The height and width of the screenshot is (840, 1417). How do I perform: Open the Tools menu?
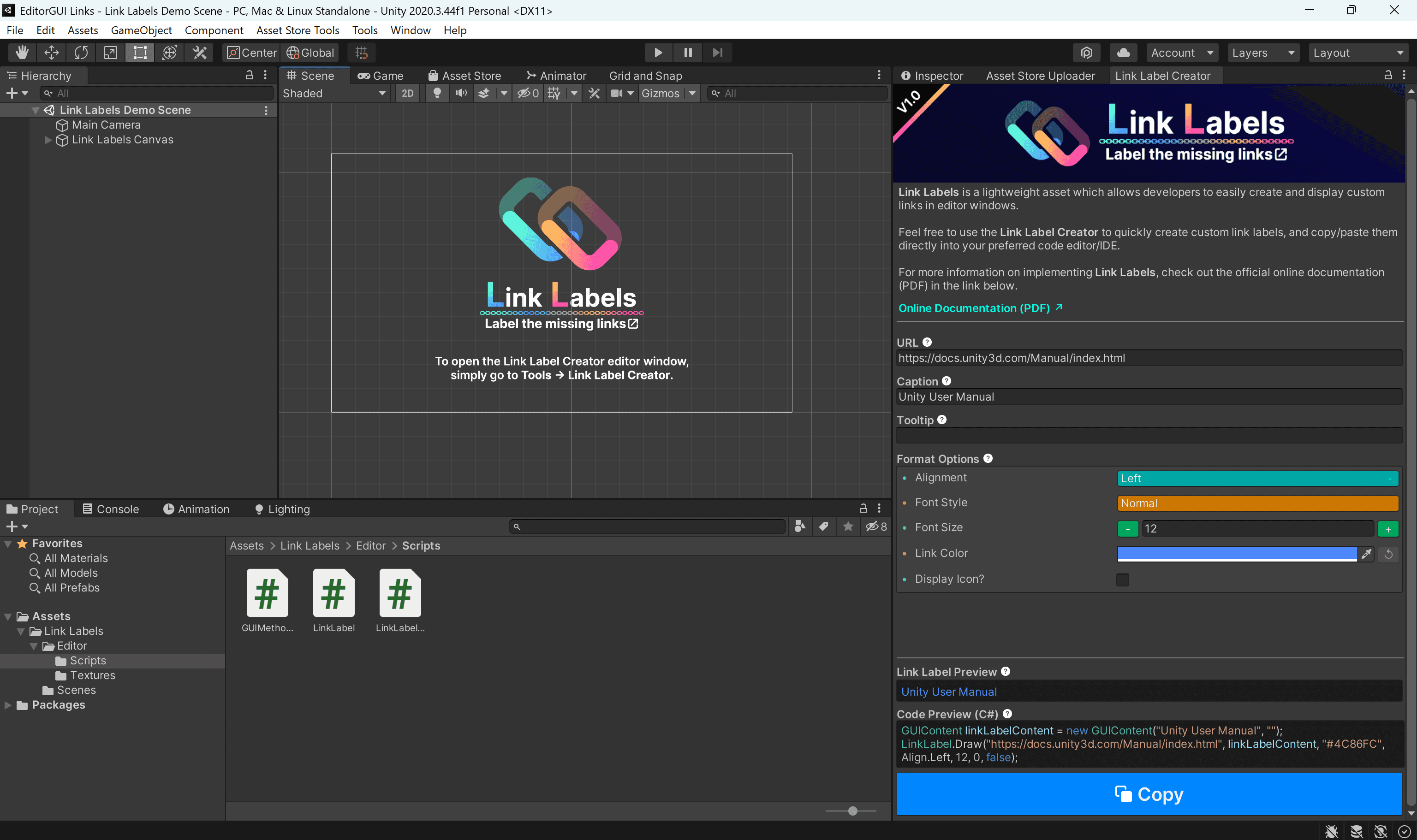[364, 30]
